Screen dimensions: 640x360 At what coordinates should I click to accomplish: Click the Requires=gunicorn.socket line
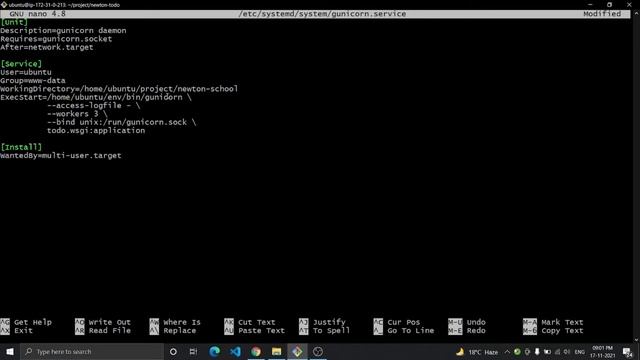pos(56,39)
